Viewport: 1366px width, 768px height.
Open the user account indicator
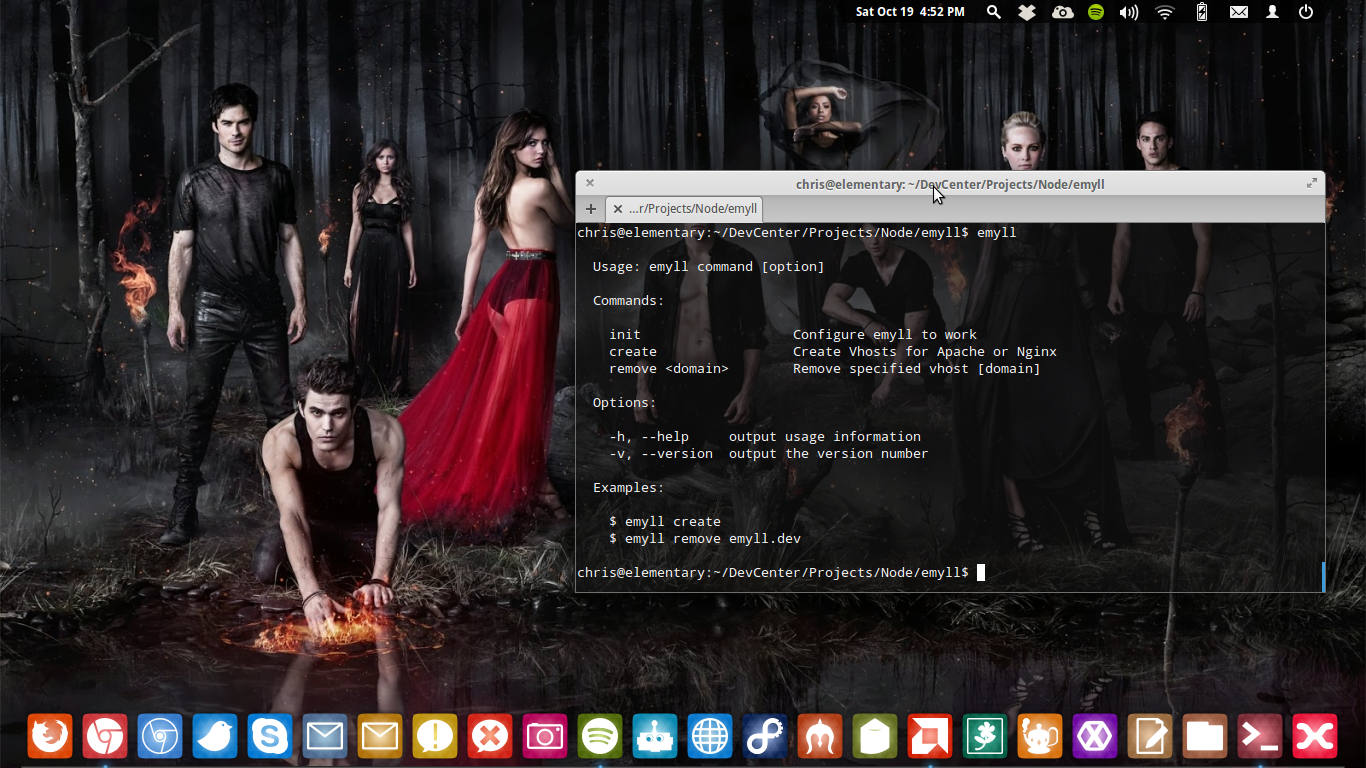[1272, 12]
